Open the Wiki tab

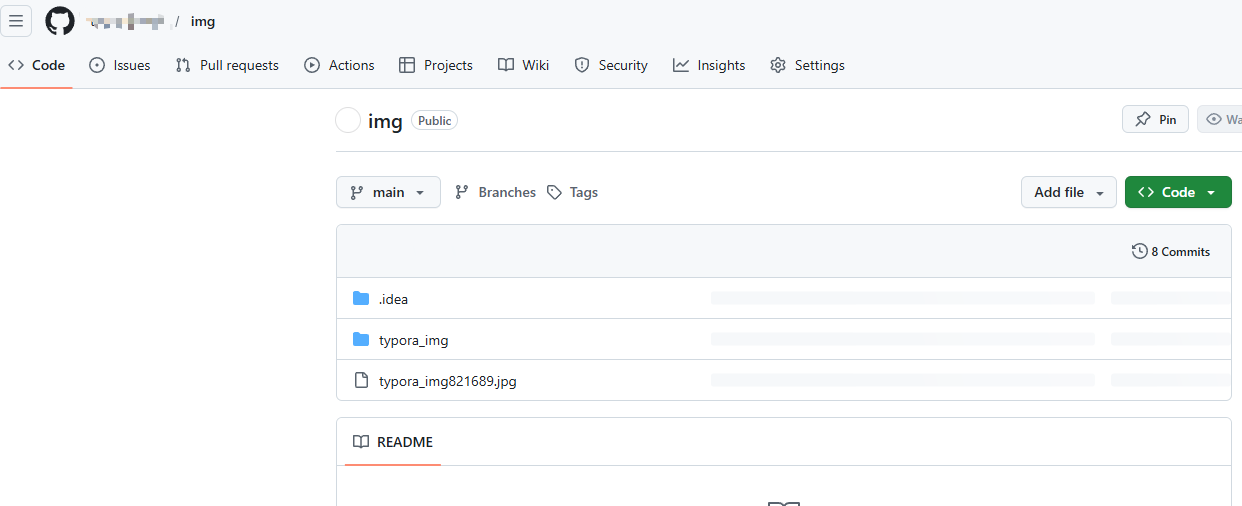tap(524, 65)
